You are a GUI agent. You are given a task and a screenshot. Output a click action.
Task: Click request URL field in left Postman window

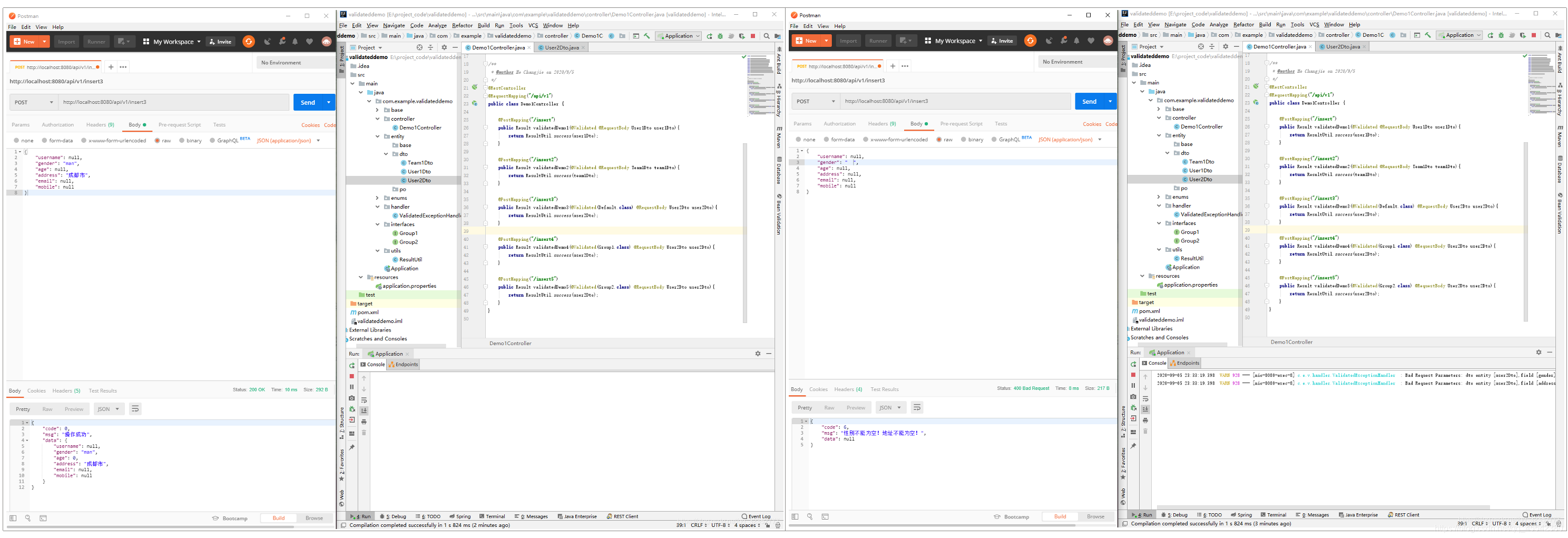coord(174,102)
